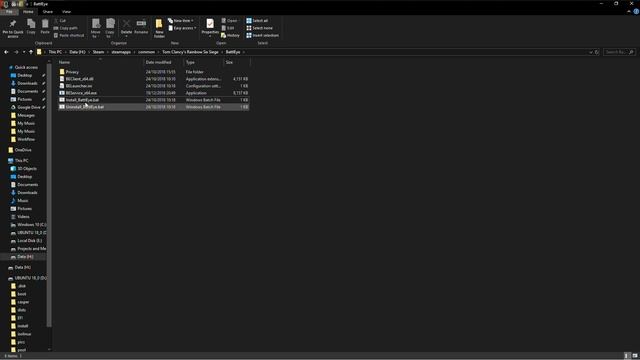640x360 pixels.
Task: Select Quick access in navigation pane
Action: point(26,67)
